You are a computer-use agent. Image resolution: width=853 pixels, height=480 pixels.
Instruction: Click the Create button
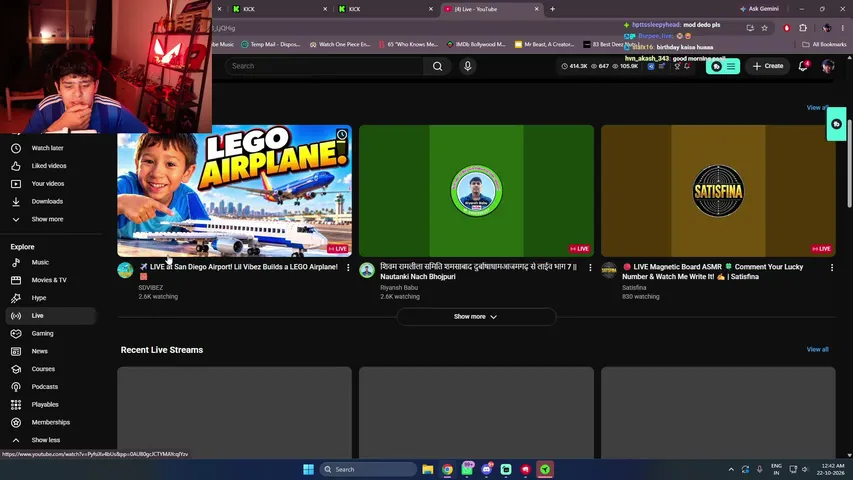[x=768, y=66]
